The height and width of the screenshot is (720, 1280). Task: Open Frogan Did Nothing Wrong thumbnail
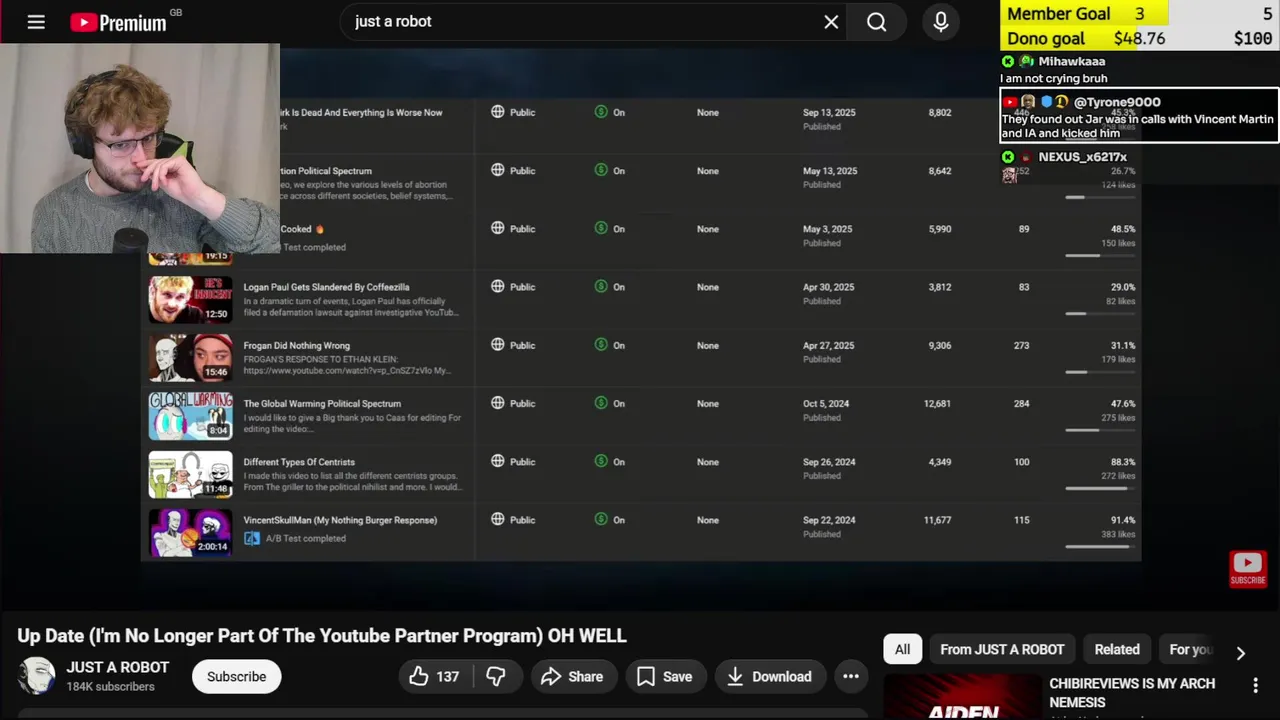pos(190,358)
